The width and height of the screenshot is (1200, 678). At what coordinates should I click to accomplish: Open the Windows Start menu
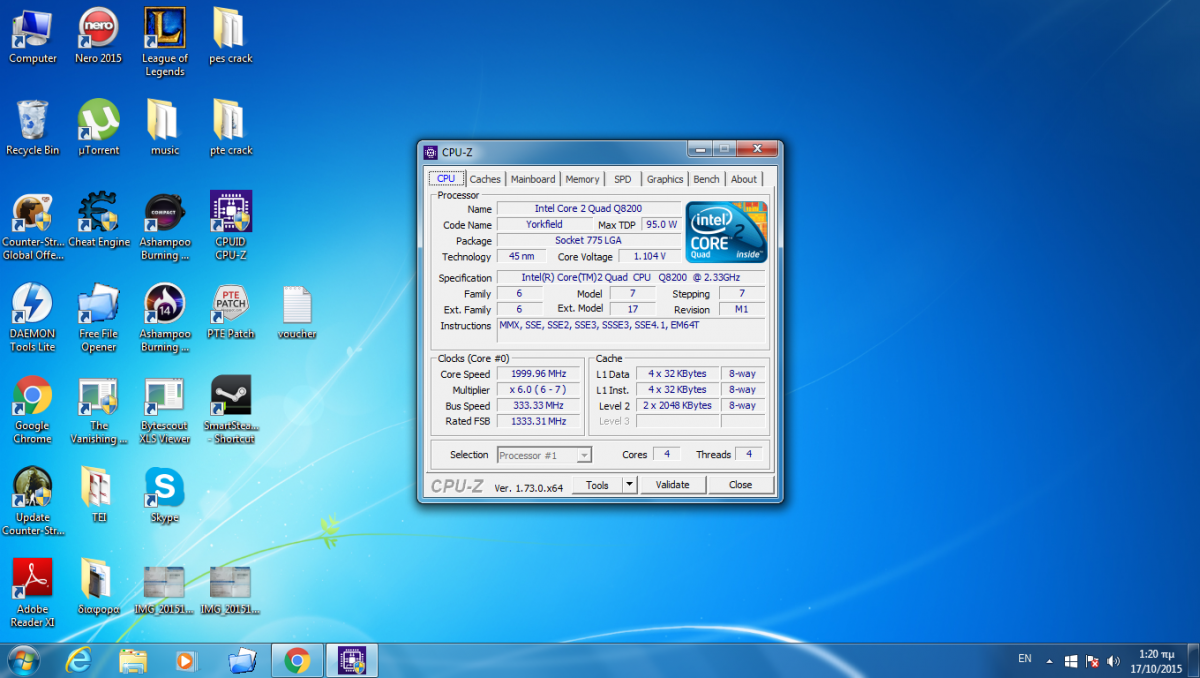point(23,660)
